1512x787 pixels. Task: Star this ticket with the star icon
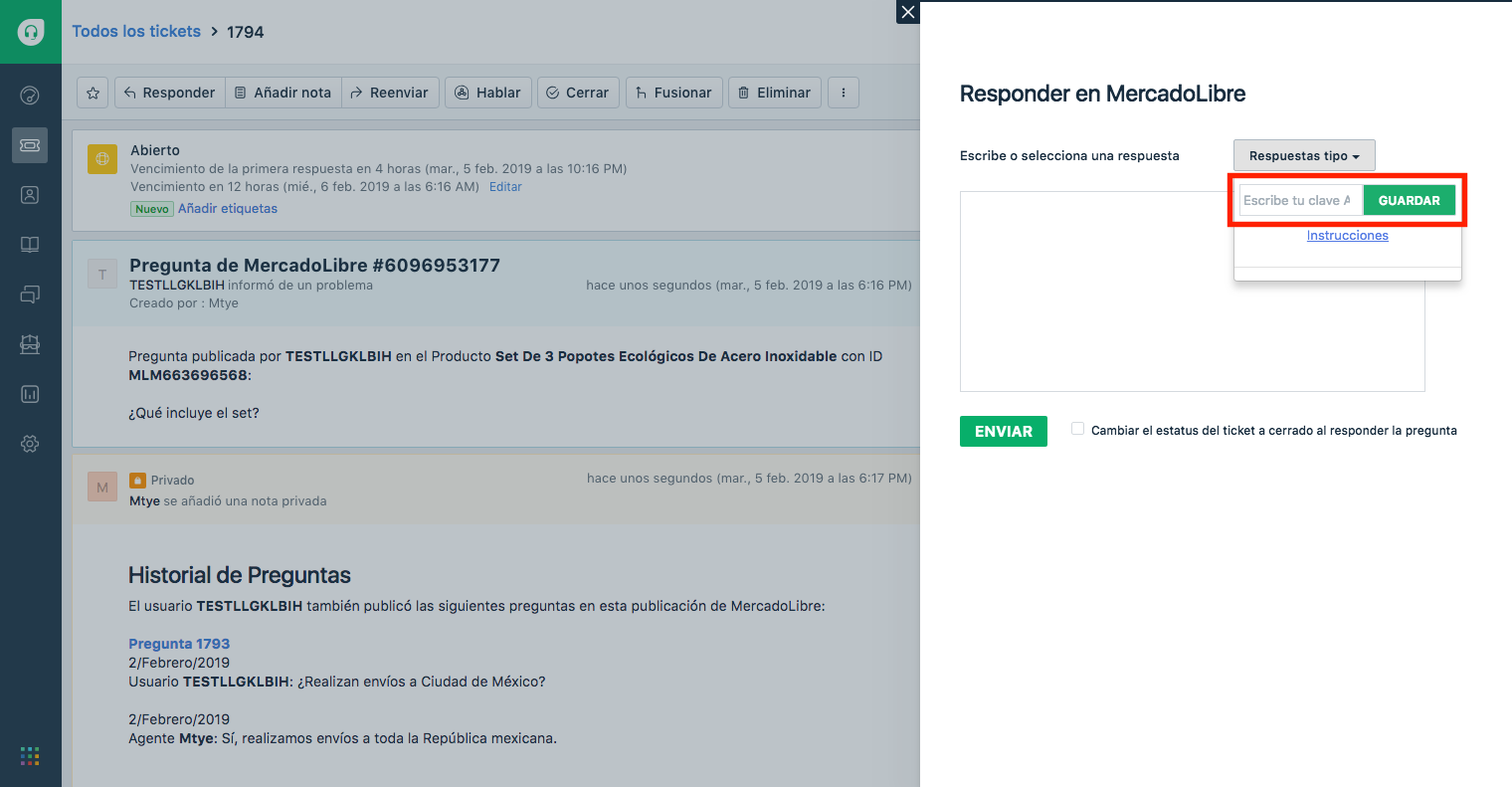[93, 93]
